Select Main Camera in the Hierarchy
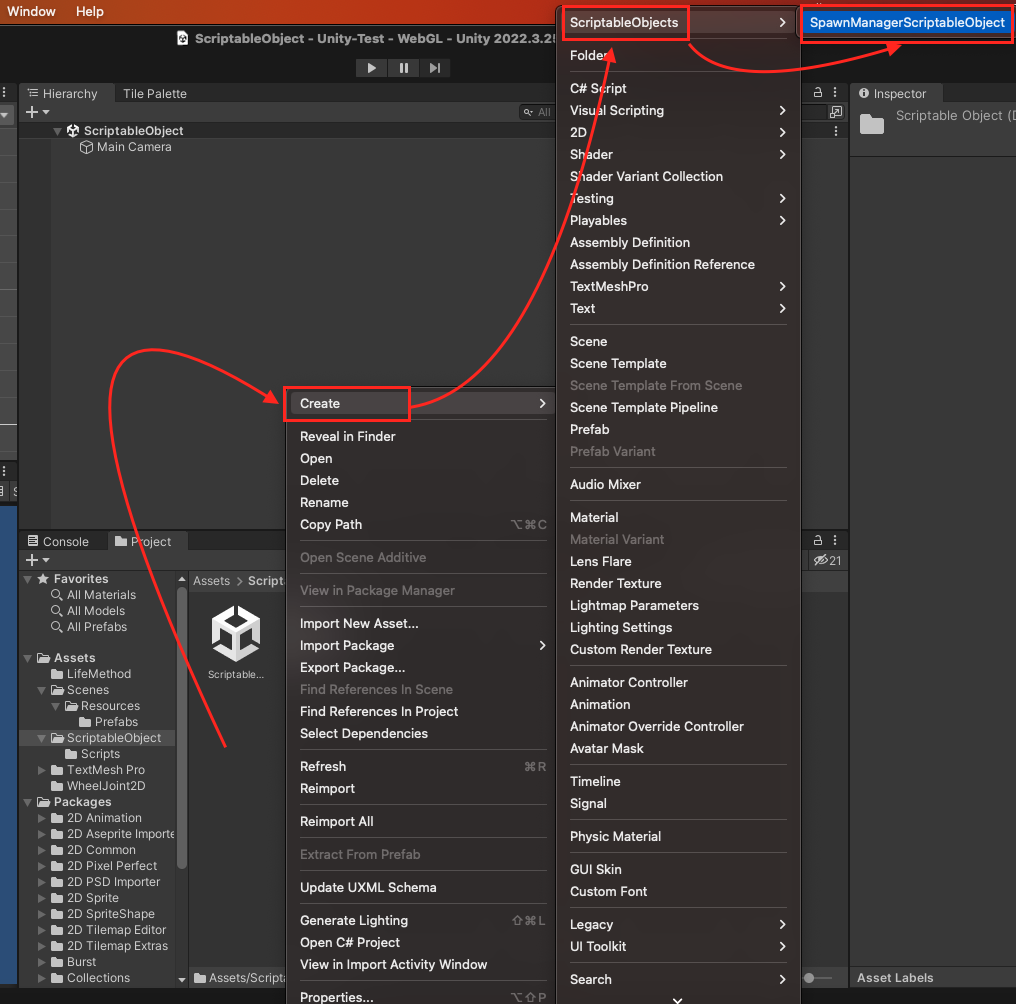Image resolution: width=1016 pixels, height=1004 pixels. (134, 147)
